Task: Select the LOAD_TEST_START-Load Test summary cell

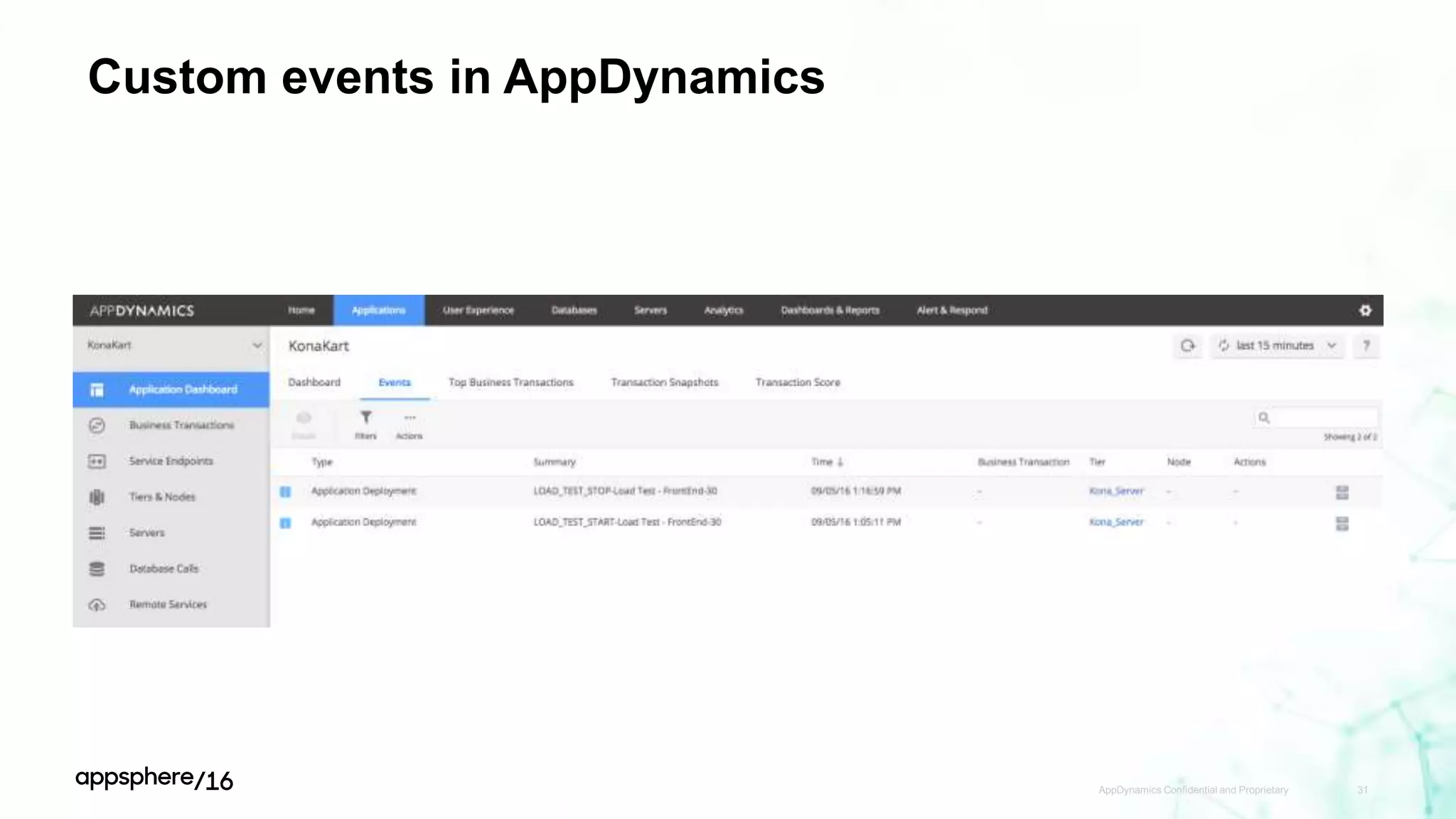Action: point(627,523)
